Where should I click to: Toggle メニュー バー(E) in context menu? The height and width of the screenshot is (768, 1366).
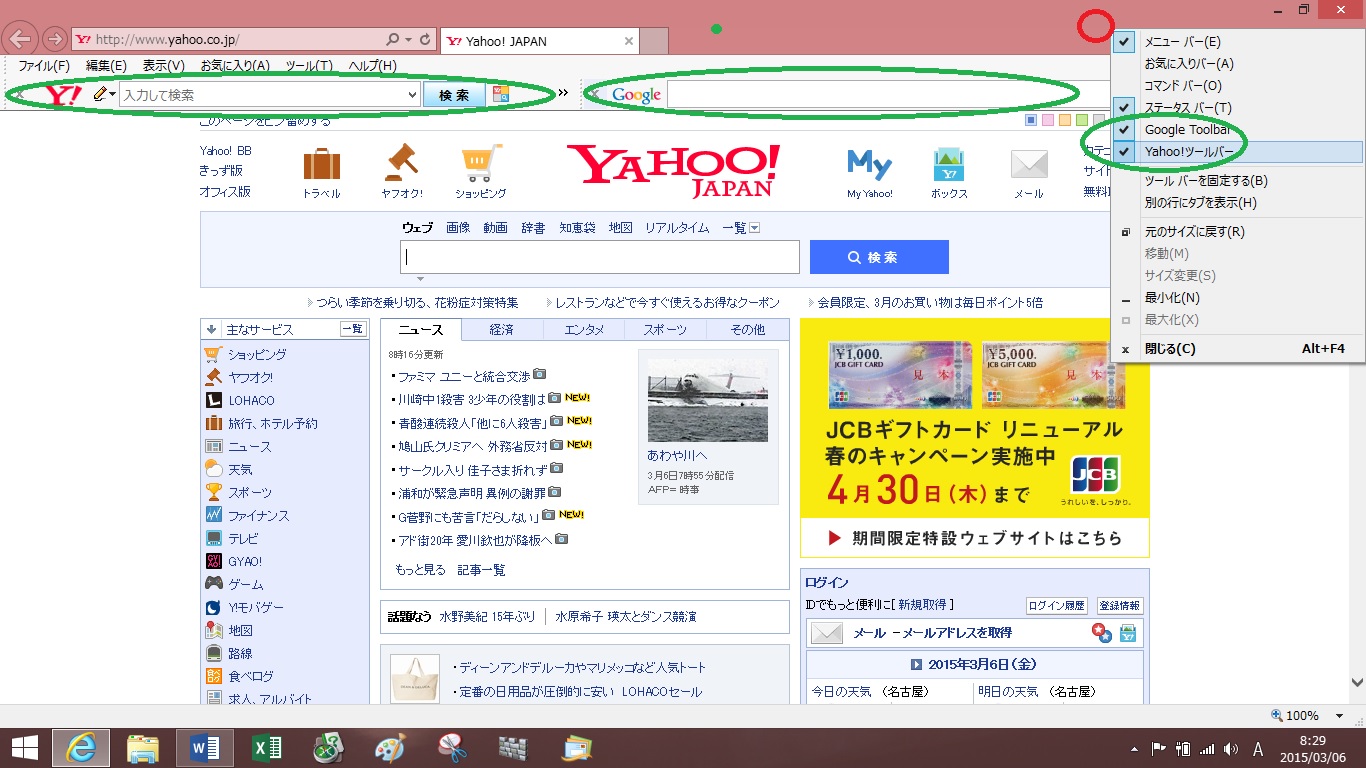pyautogui.click(x=1237, y=42)
